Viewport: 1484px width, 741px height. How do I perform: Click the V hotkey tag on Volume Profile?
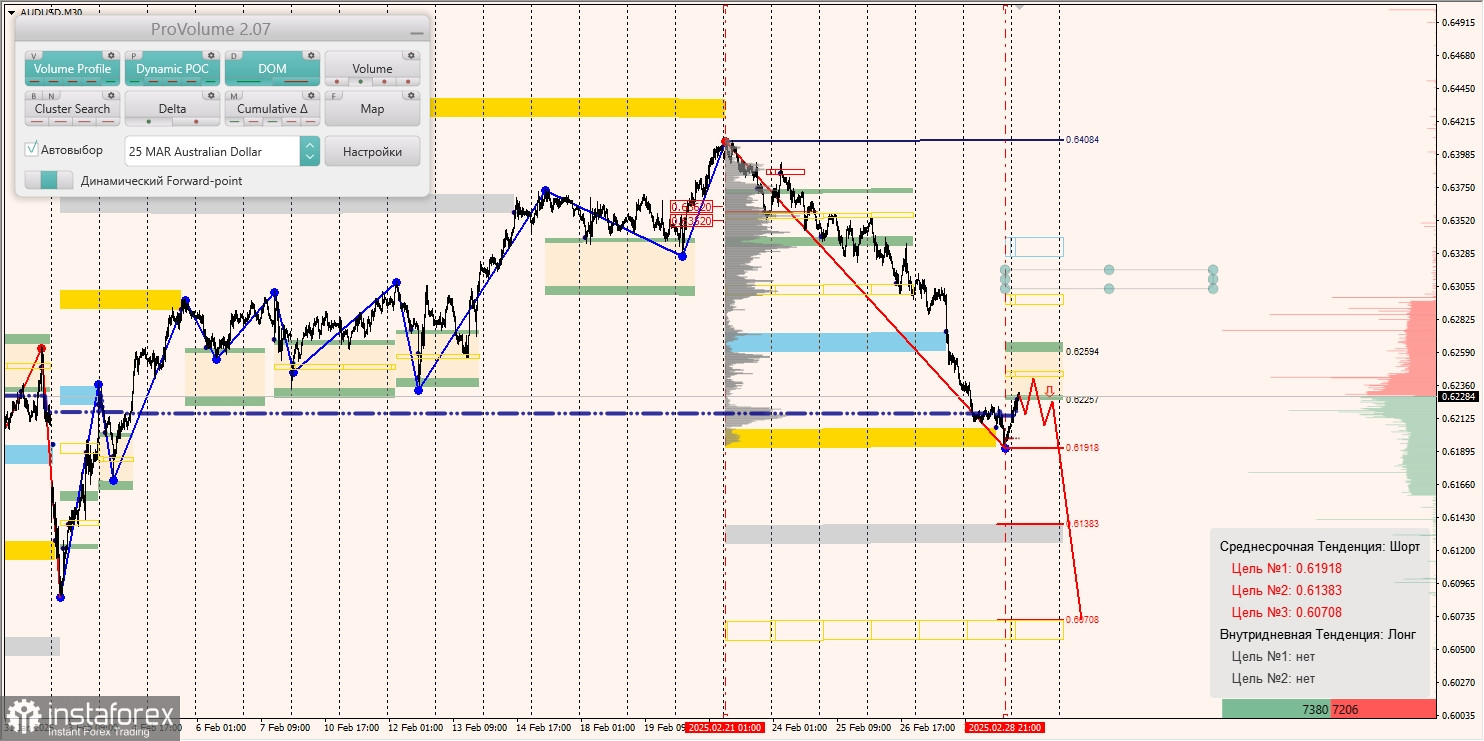[34, 56]
